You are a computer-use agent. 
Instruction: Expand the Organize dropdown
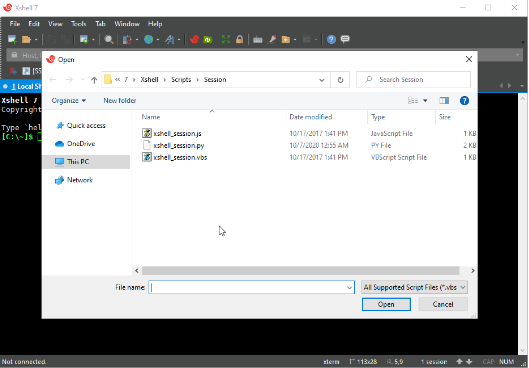(69, 101)
